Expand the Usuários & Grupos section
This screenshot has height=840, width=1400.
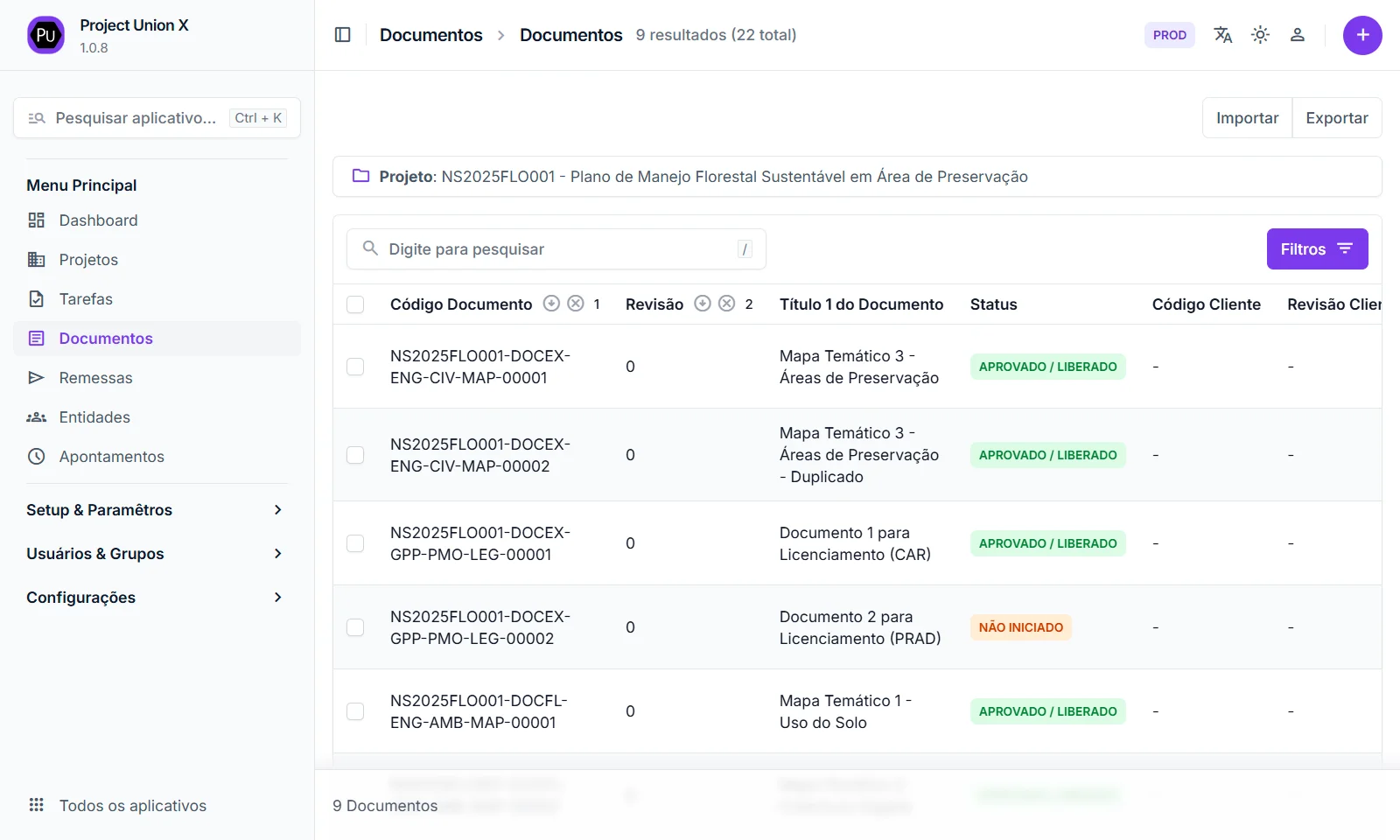156,554
